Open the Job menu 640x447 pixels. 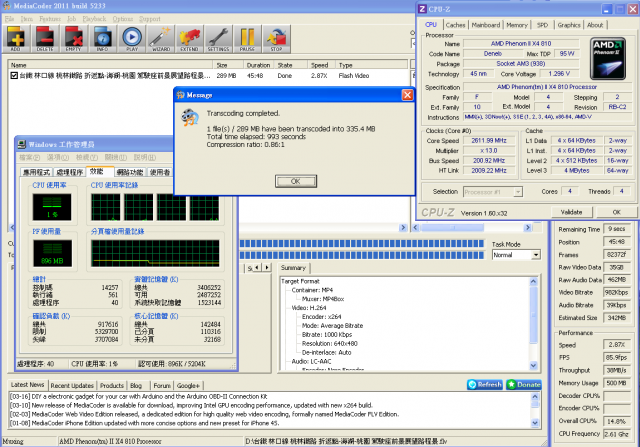click(71, 19)
